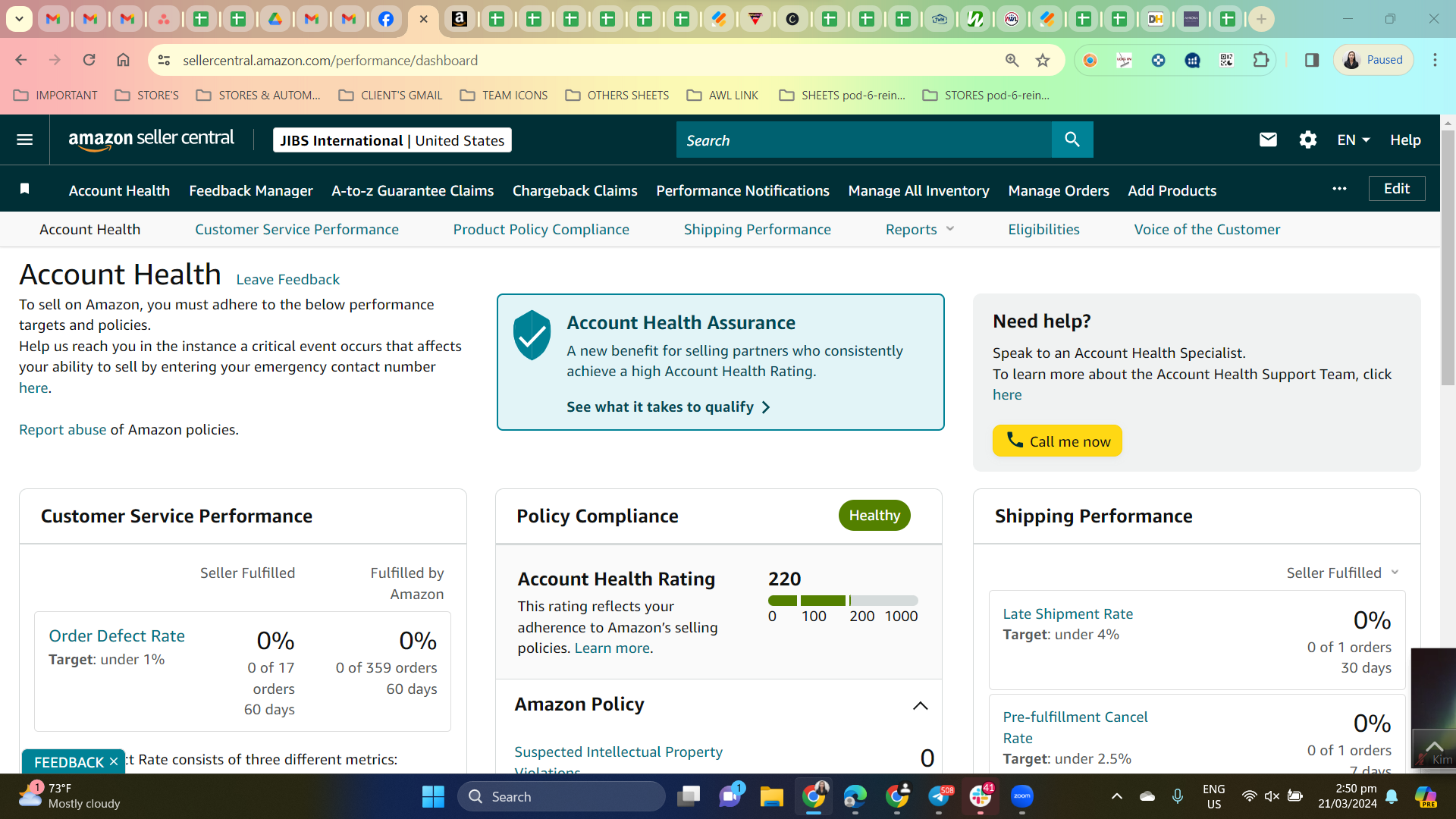Click the Windows Start button
Image resolution: width=1456 pixels, height=819 pixels.
tap(433, 796)
